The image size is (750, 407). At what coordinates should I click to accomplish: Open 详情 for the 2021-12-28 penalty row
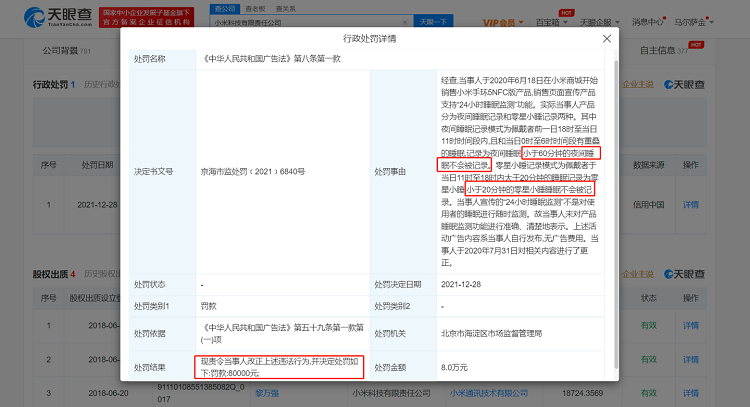[x=691, y=205]
